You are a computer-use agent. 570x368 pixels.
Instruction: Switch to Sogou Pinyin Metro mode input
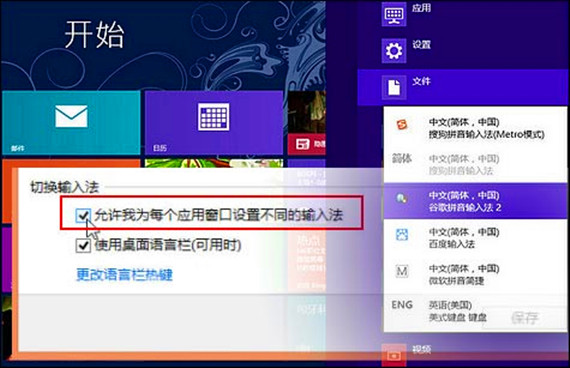(x=475, y=128)
